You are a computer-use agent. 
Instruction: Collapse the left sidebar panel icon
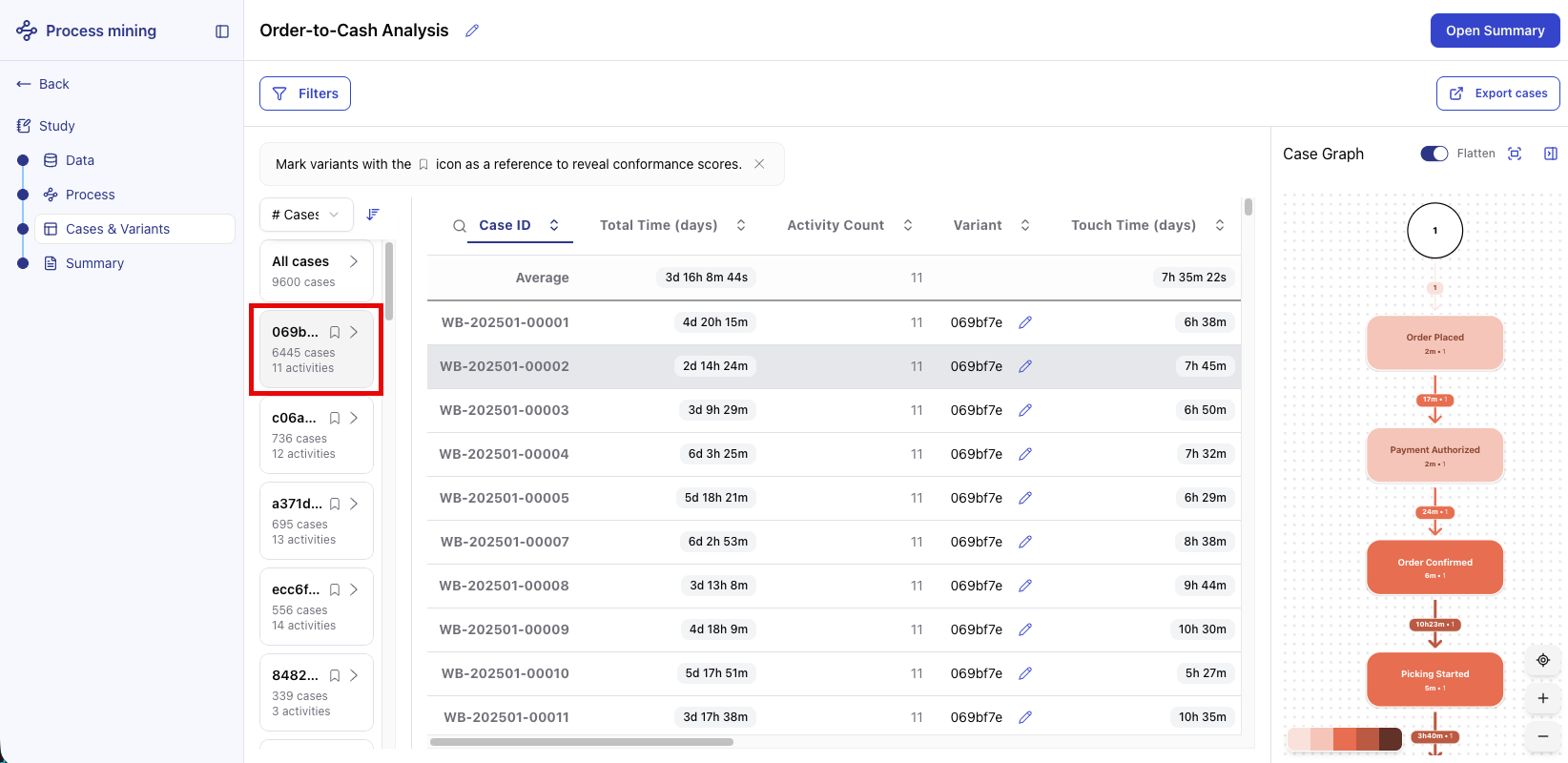coord(222,31)
